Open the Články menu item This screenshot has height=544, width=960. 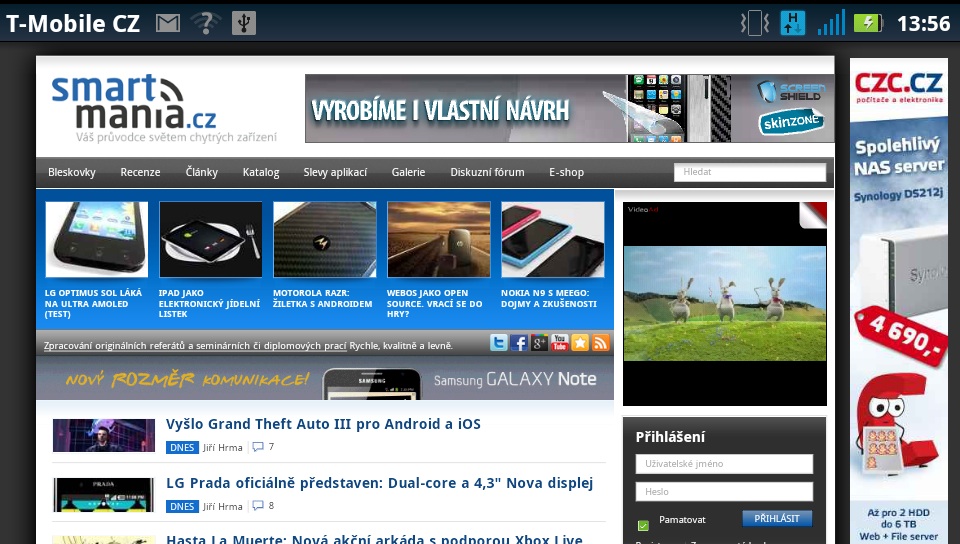[x=201, y=173]
